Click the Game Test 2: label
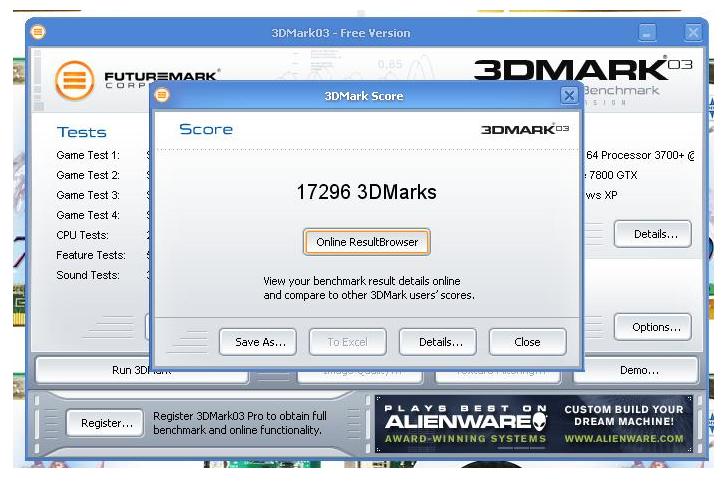This screenshot has width=724, height=481. coord(88,175)
